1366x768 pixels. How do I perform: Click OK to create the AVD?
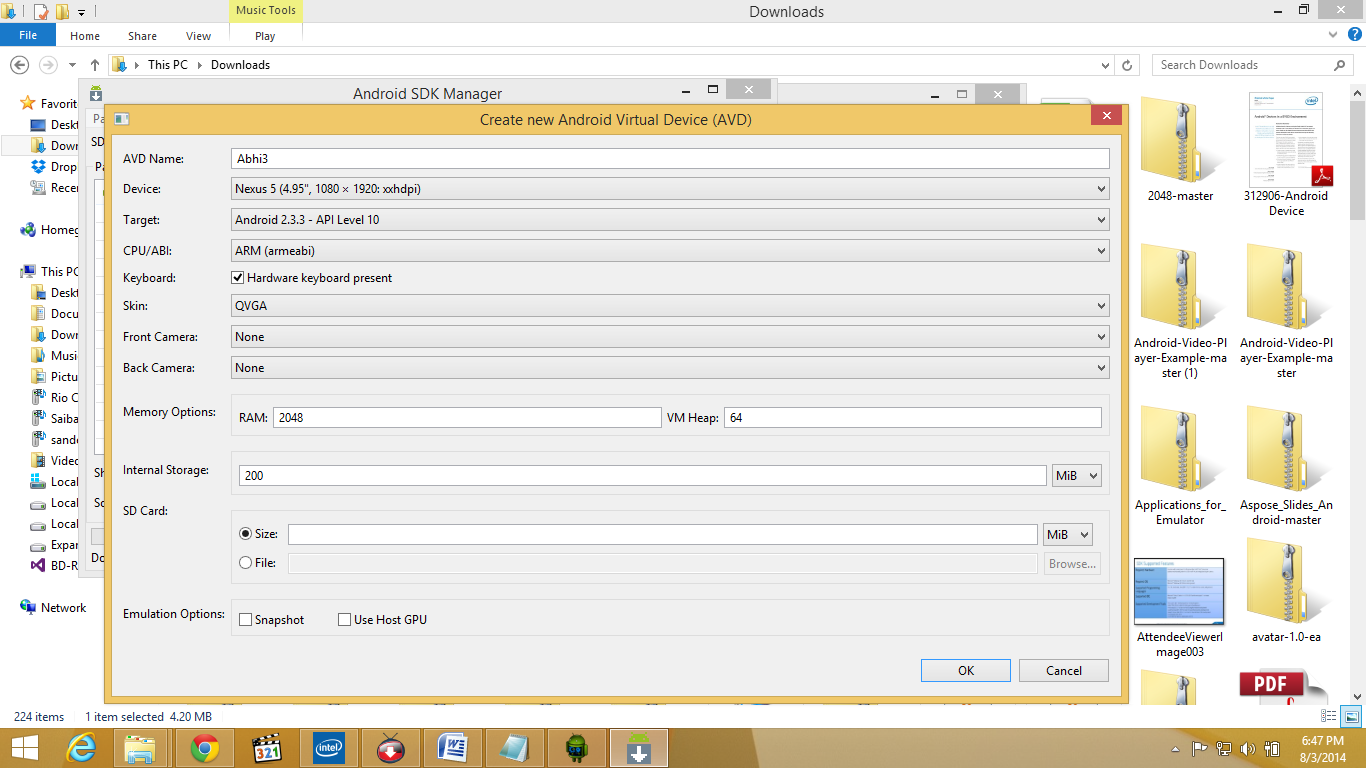coord(966,671)
